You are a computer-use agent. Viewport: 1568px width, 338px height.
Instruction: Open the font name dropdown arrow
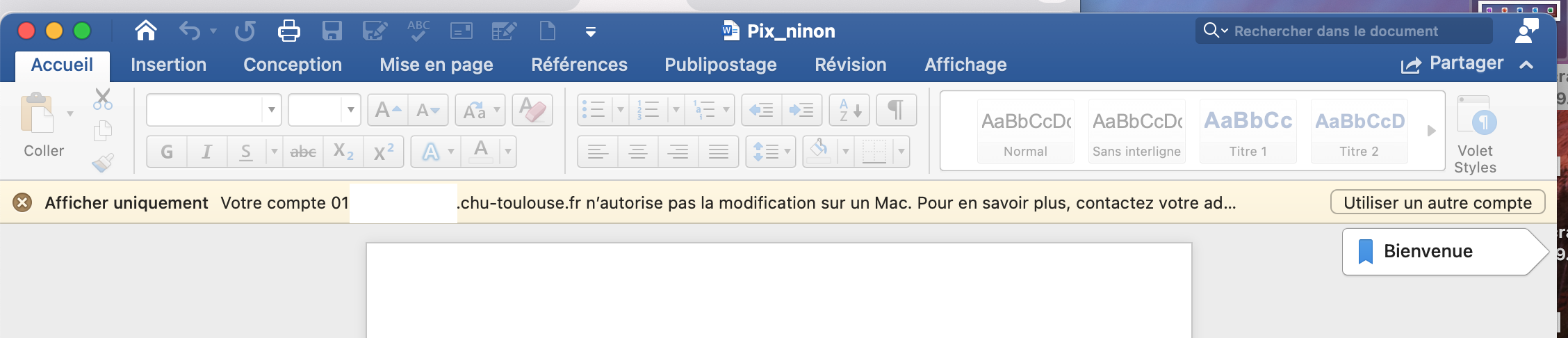[272, 110]
